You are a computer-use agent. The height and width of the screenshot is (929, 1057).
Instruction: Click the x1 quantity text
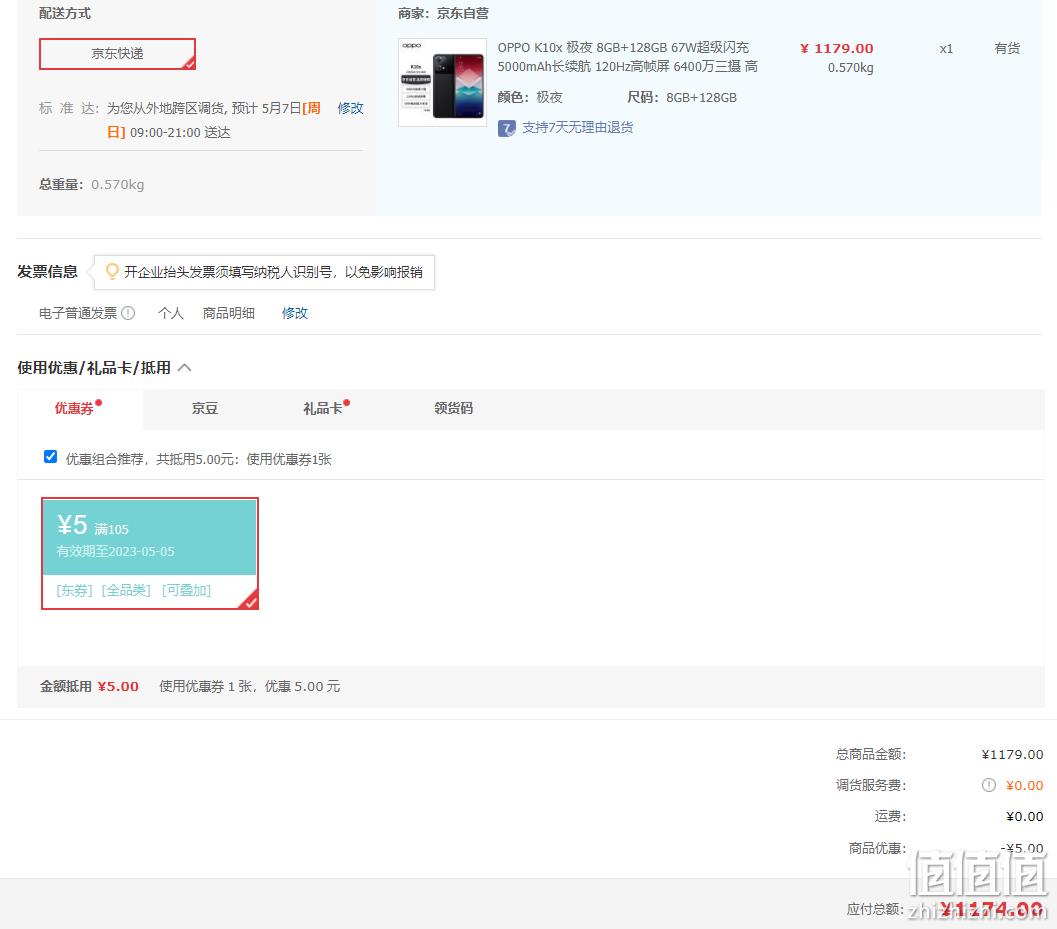pyautogui.click(x=946, y=49)
